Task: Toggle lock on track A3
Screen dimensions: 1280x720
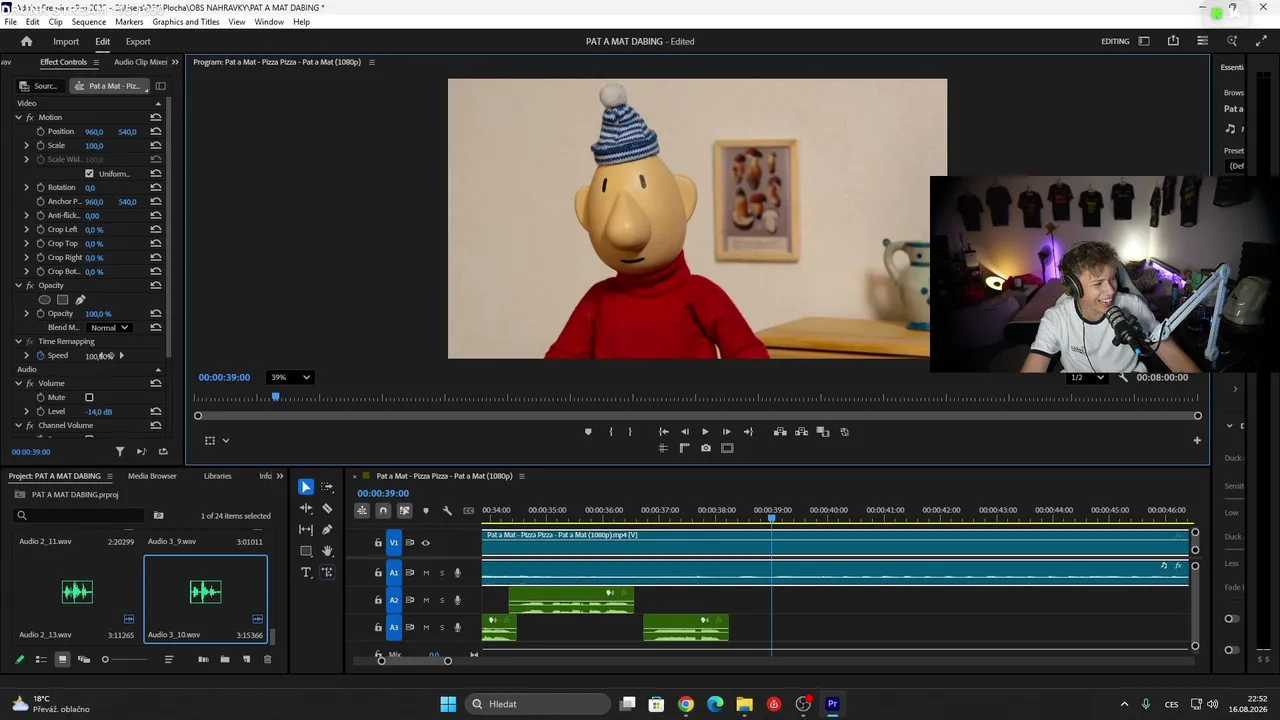Action: click(x=378, y=628)
